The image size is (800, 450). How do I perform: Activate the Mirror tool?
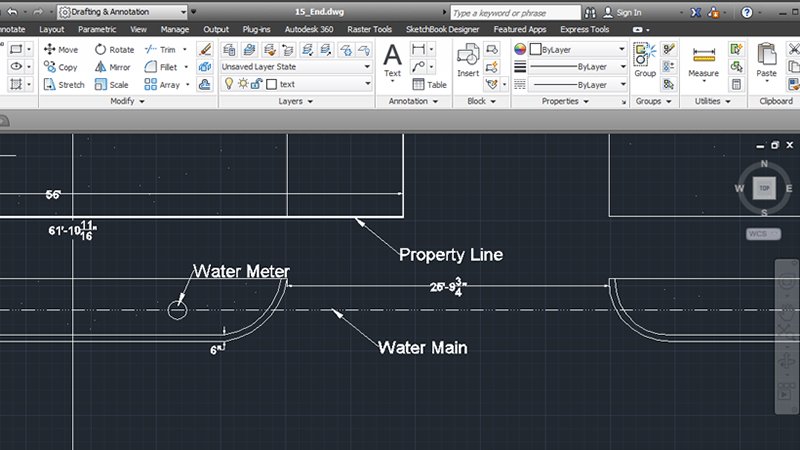click(x=113, y=67)
